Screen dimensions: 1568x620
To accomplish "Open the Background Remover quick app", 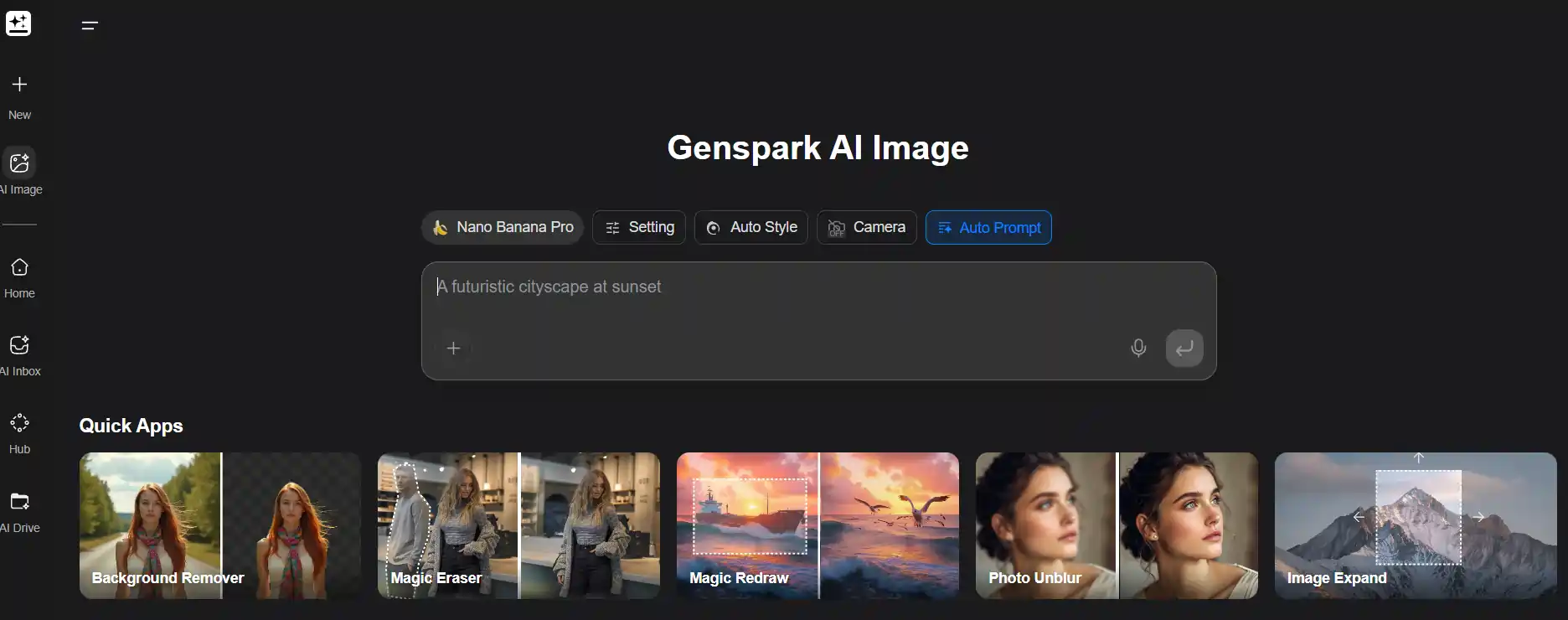I will [x=220, y=525].
